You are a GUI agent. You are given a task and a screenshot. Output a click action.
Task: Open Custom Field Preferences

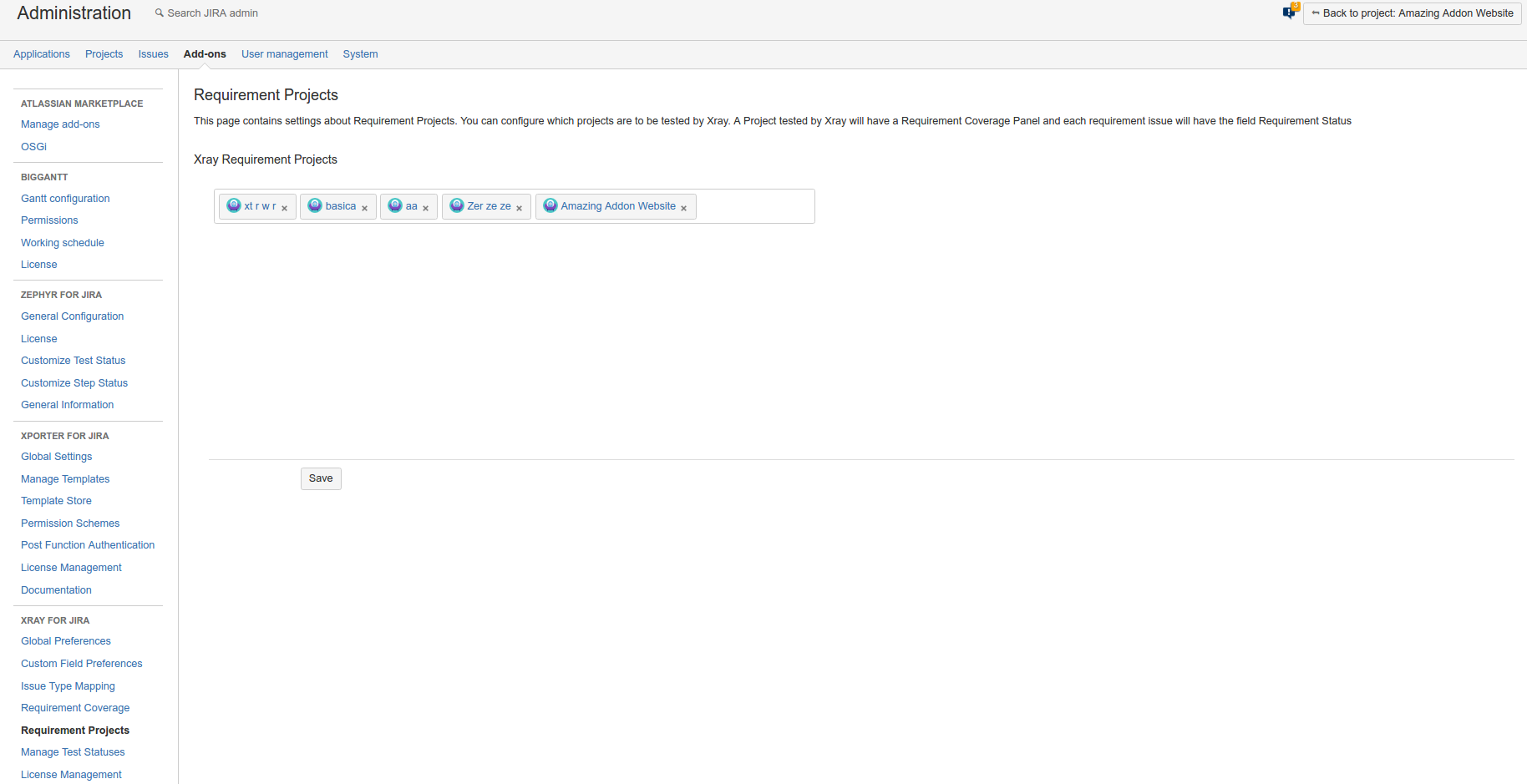[82, 664]
